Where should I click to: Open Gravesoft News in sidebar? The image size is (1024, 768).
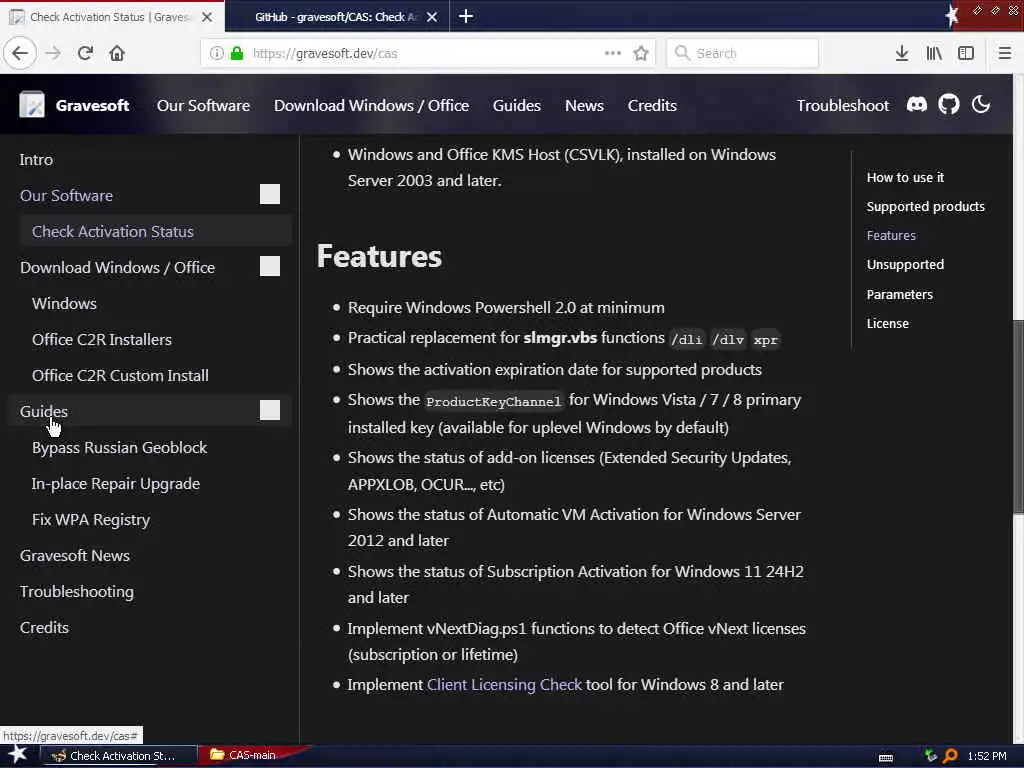click(74, 555)
